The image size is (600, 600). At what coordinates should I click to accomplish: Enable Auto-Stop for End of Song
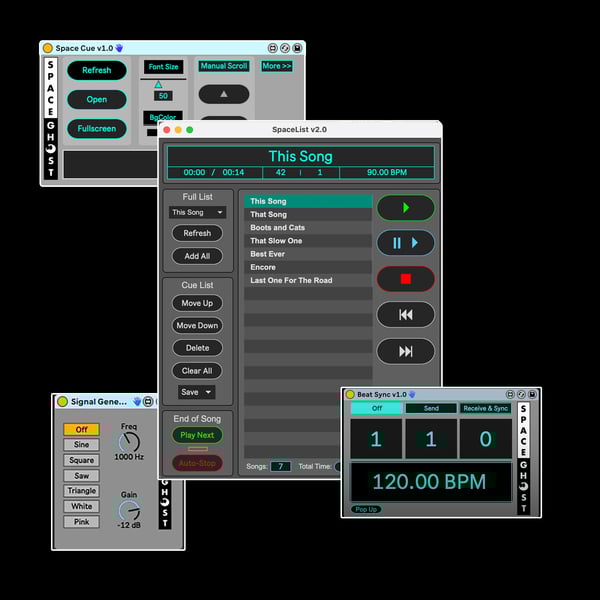click(197, 463)
